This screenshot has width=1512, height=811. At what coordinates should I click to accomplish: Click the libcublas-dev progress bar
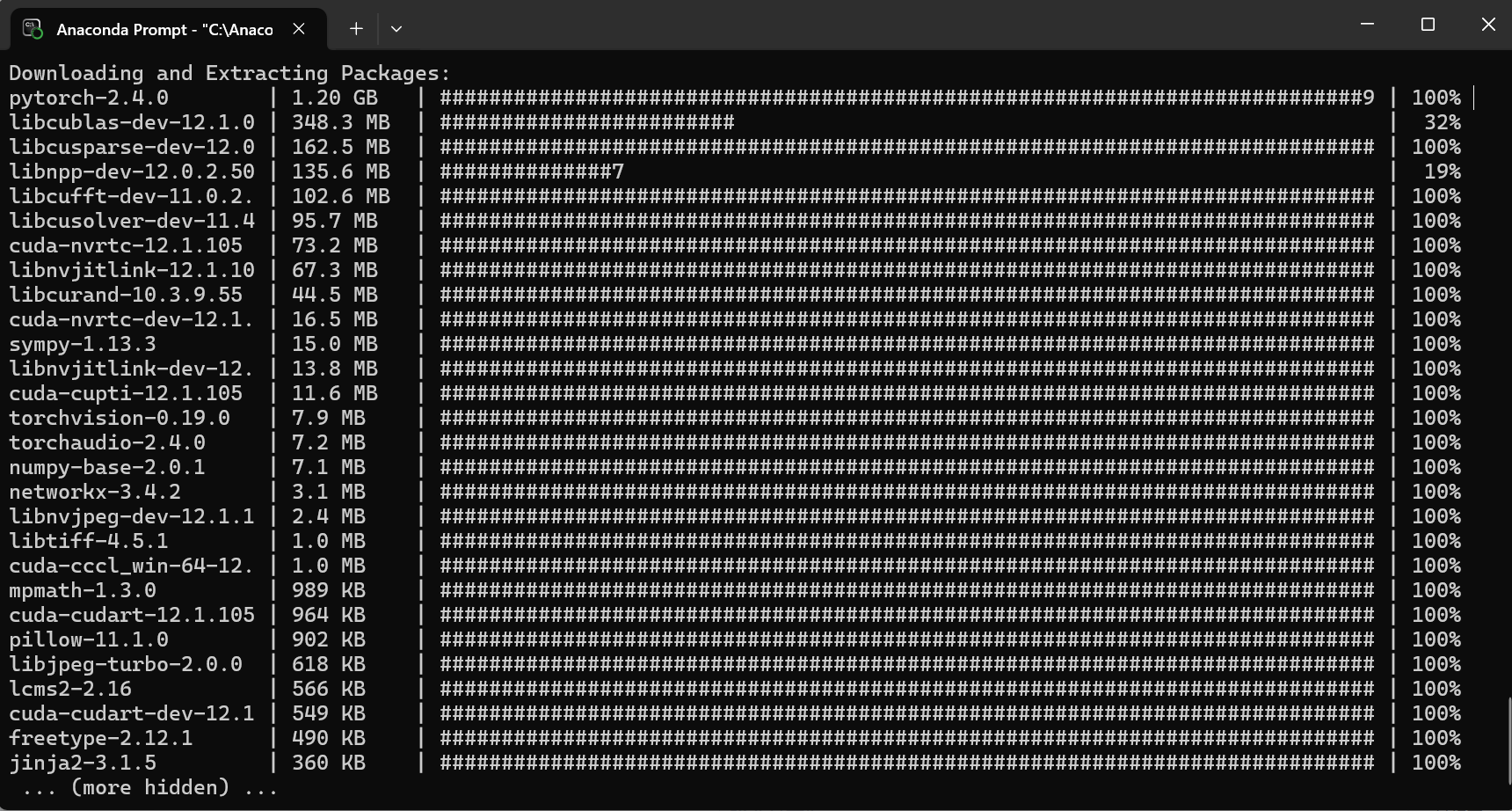[x=587, y=122]
